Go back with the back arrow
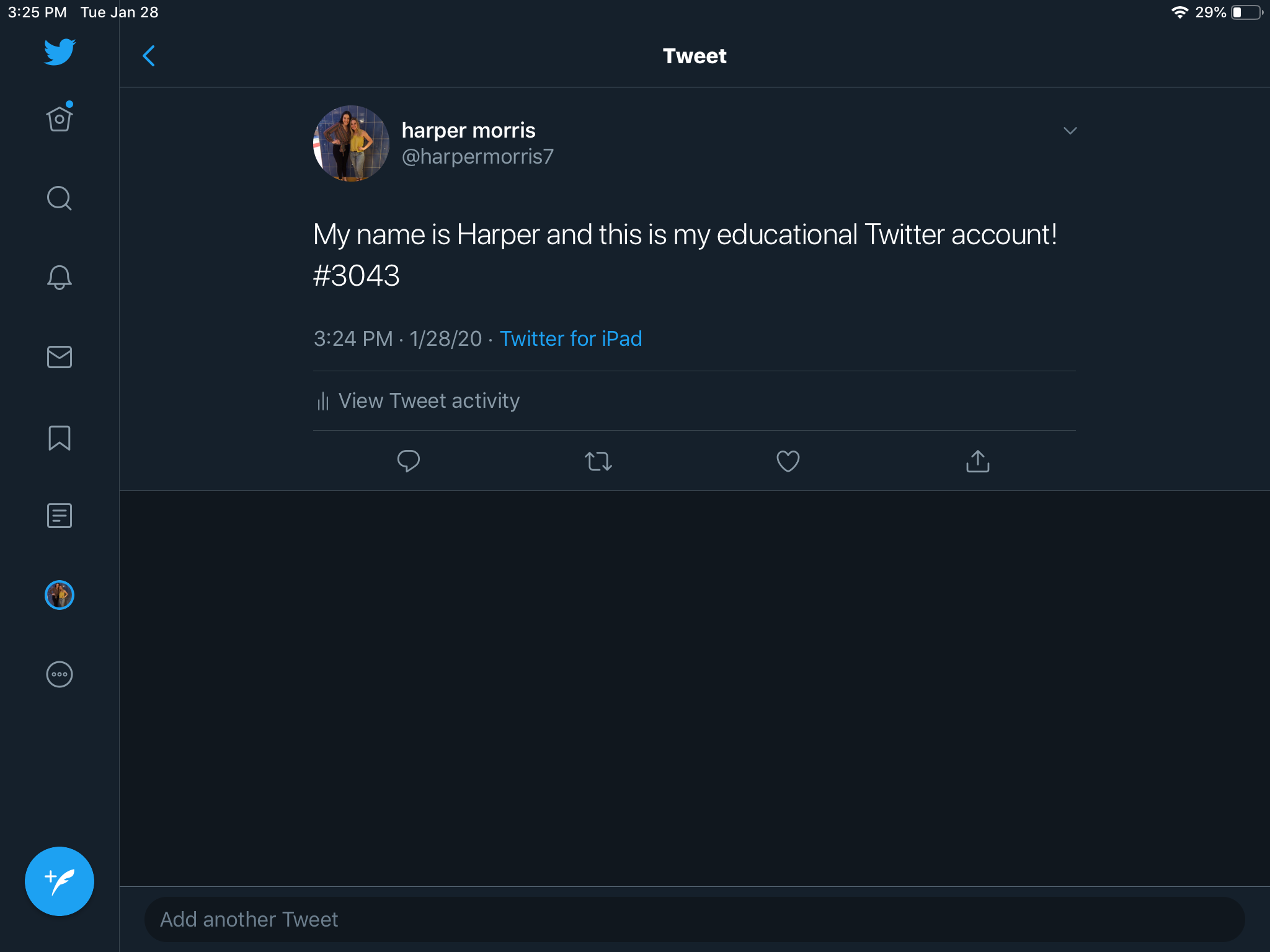The image size is (1270, 952). [x=149, y=56]
